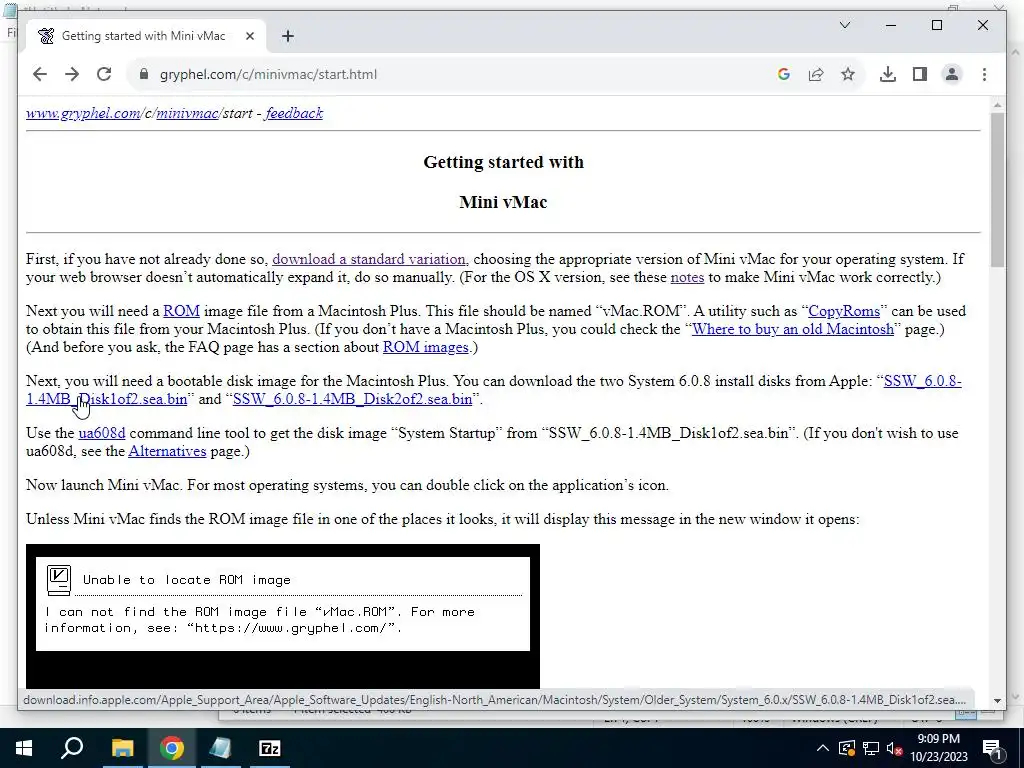Click the 'Unable to locate ROM image' screenshot
This screenshot has width=1024, height=768.
coord(283,616)
